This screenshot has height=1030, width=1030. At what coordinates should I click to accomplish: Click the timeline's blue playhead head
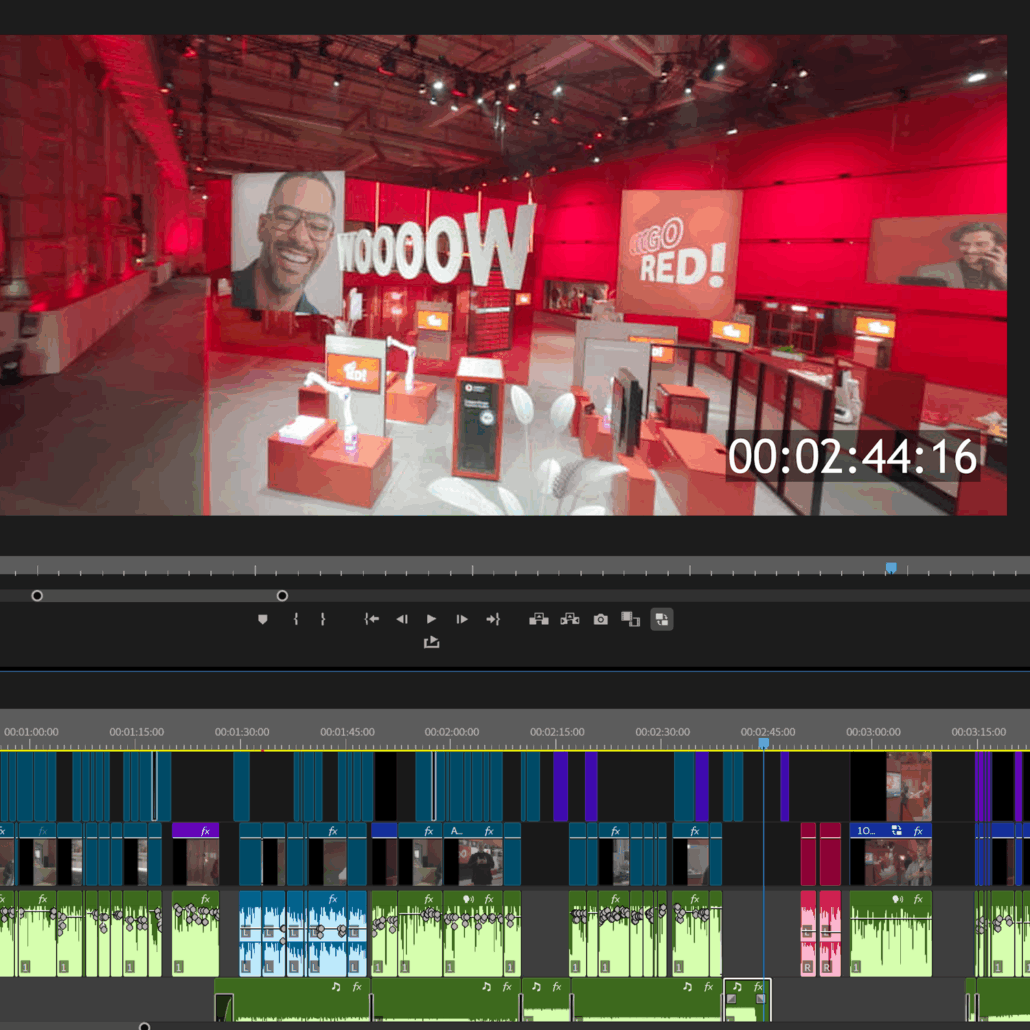click(x=763, y=743)
